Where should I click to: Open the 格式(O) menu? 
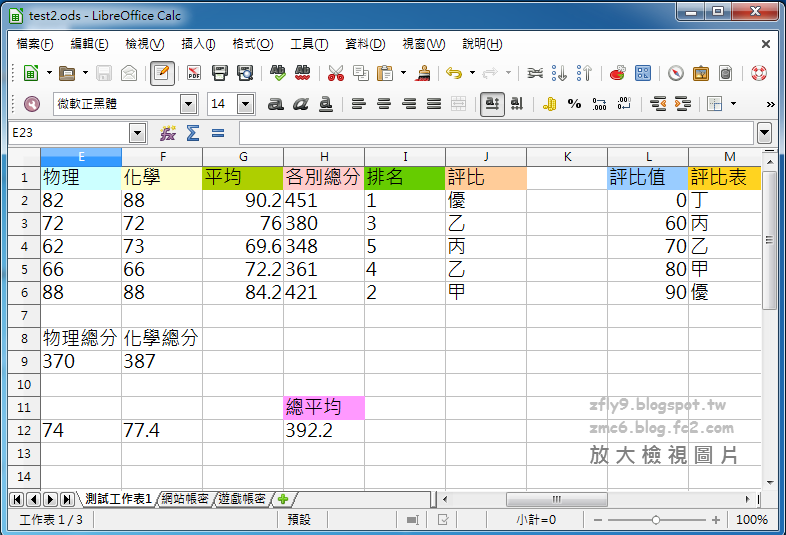pyautogui.click(x=253, y=44)
